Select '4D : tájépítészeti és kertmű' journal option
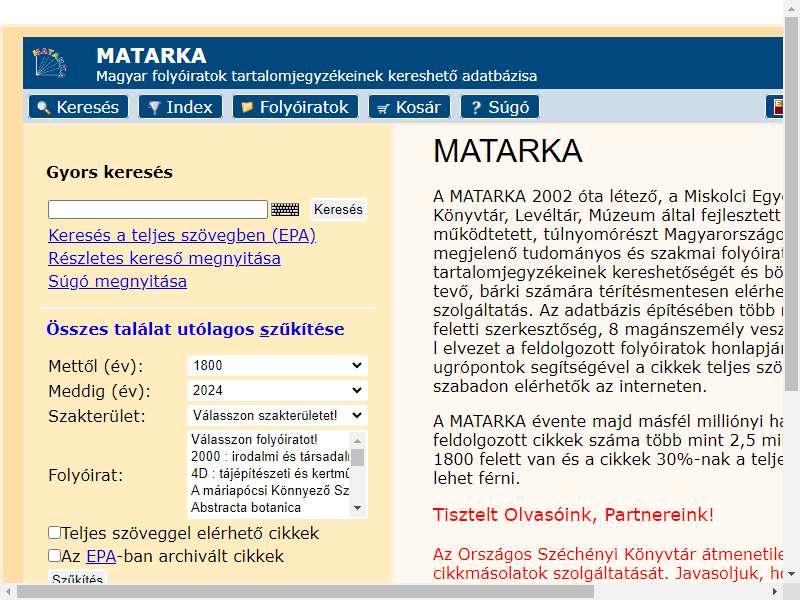The width and height of the screenshot is (800, 600). [269, 473]
